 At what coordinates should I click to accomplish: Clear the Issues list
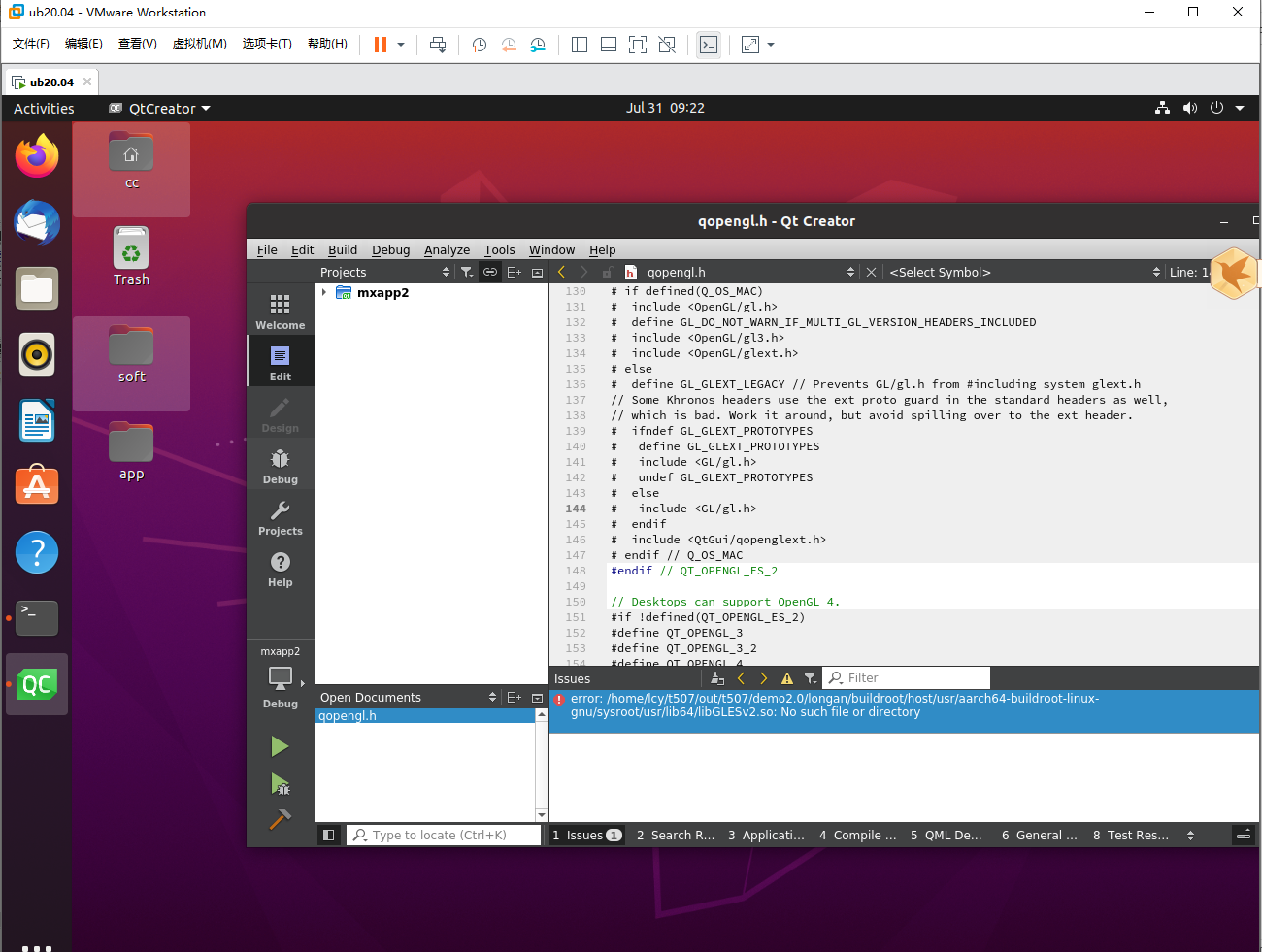[x=717, y=678]
